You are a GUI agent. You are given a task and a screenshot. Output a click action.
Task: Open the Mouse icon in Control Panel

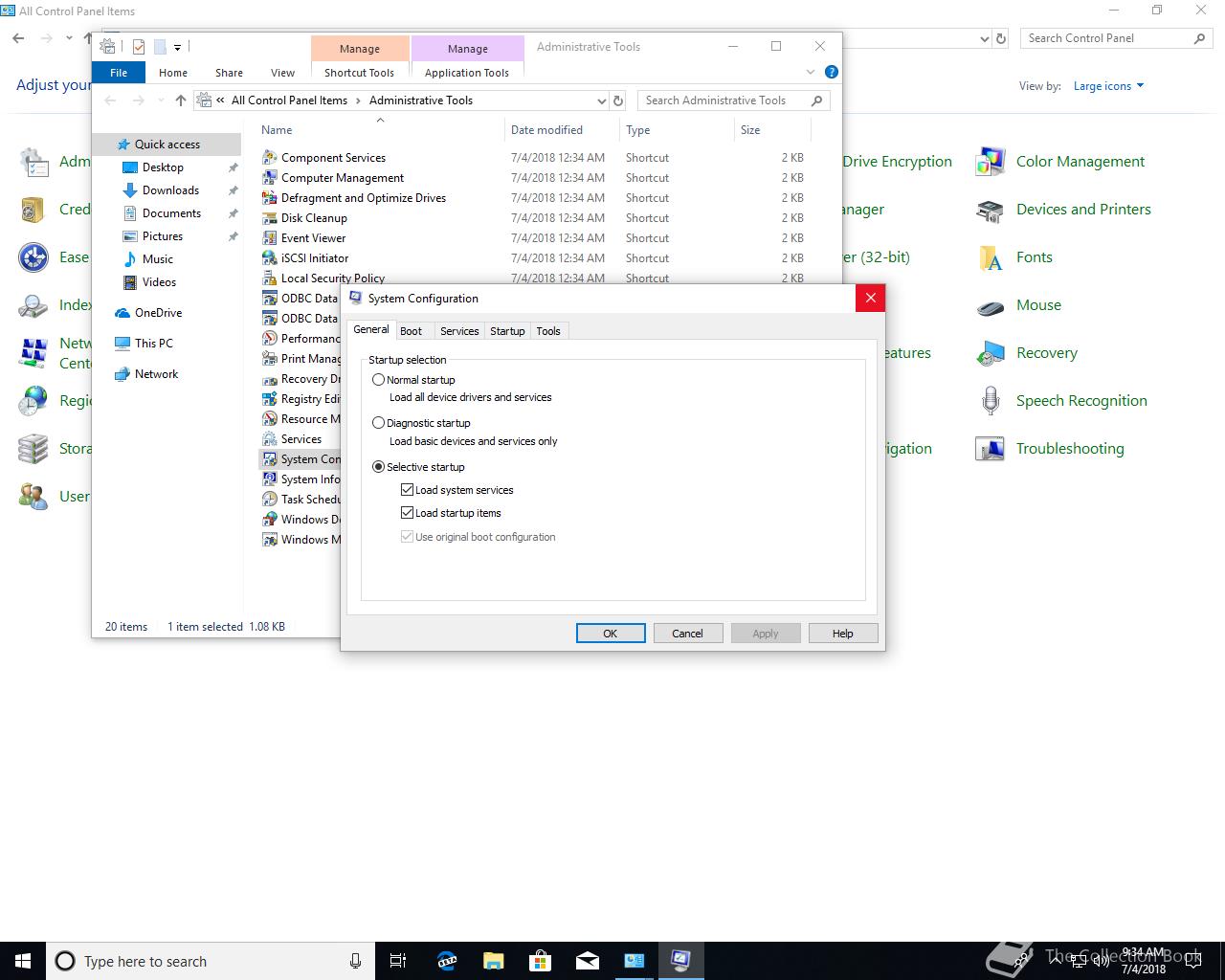[991, 305]
